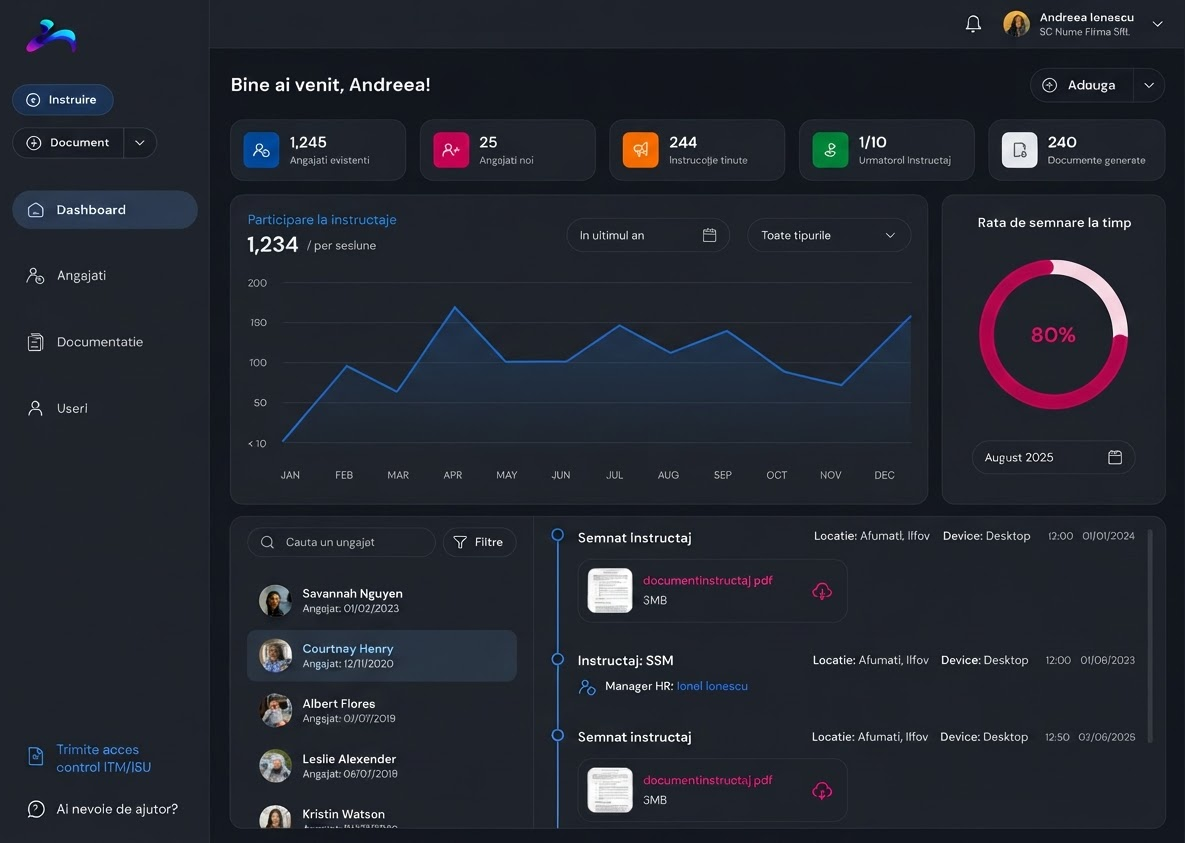Go to the Dashboard menu item

click(x=105, y=209)
